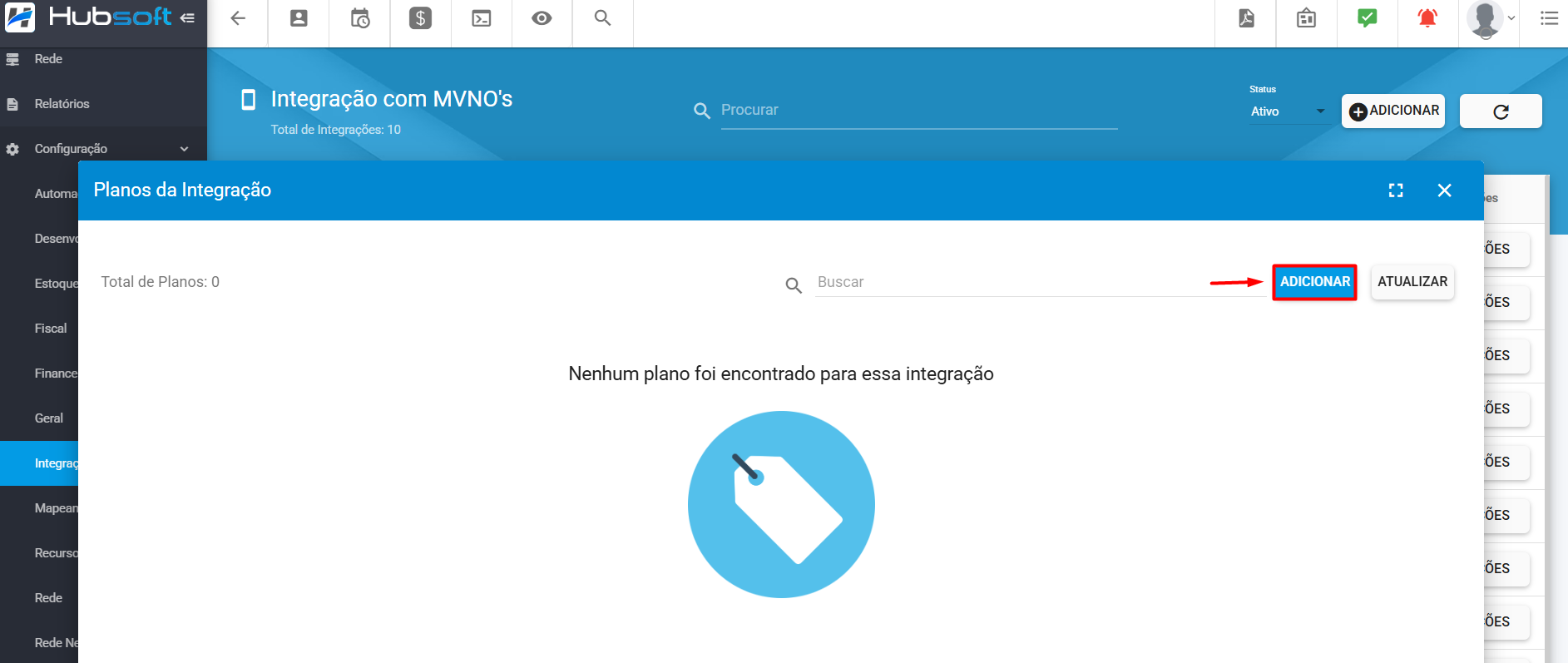Image resolution: width=1568 pixels, height=663 pixels.
Task: Collapse the Configuração sidebar section
Action: click(x=103, y=149)
